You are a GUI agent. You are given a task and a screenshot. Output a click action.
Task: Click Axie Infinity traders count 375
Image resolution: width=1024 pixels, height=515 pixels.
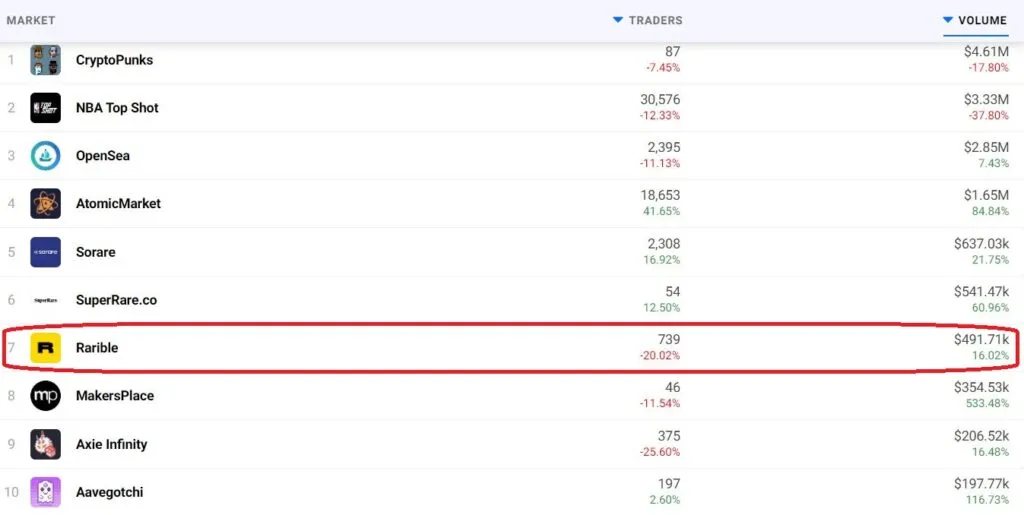669,436
